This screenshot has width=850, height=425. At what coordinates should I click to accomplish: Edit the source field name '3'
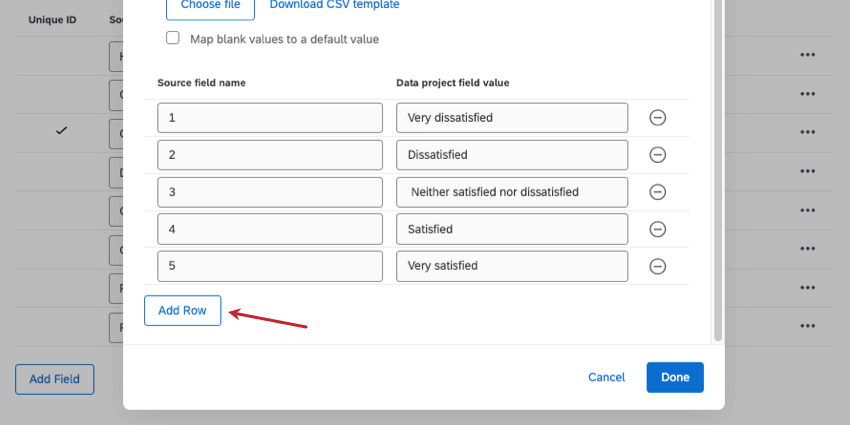(x=270, y=192)
